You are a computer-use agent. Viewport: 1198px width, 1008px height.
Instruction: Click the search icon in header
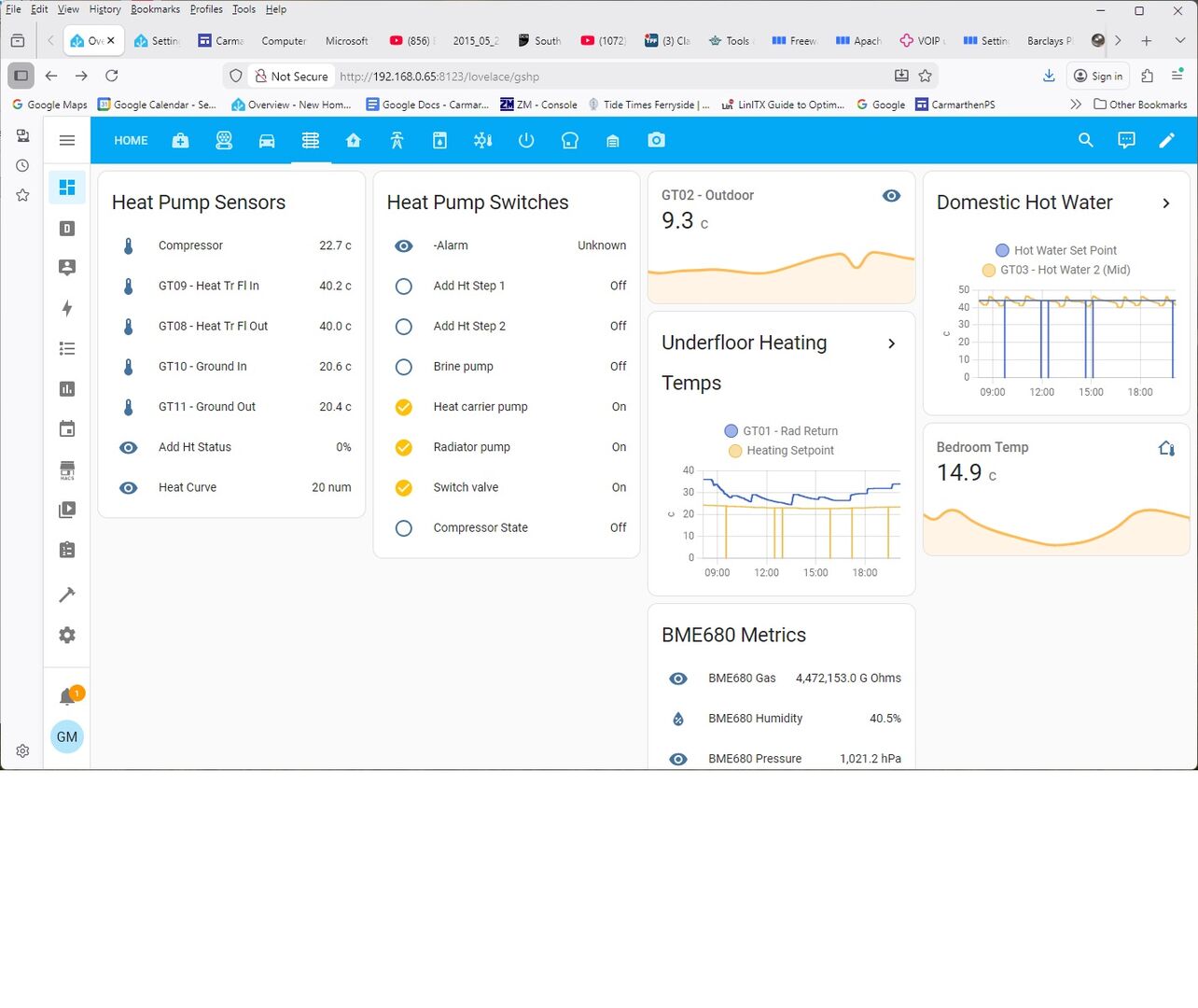click(1085, 140)
